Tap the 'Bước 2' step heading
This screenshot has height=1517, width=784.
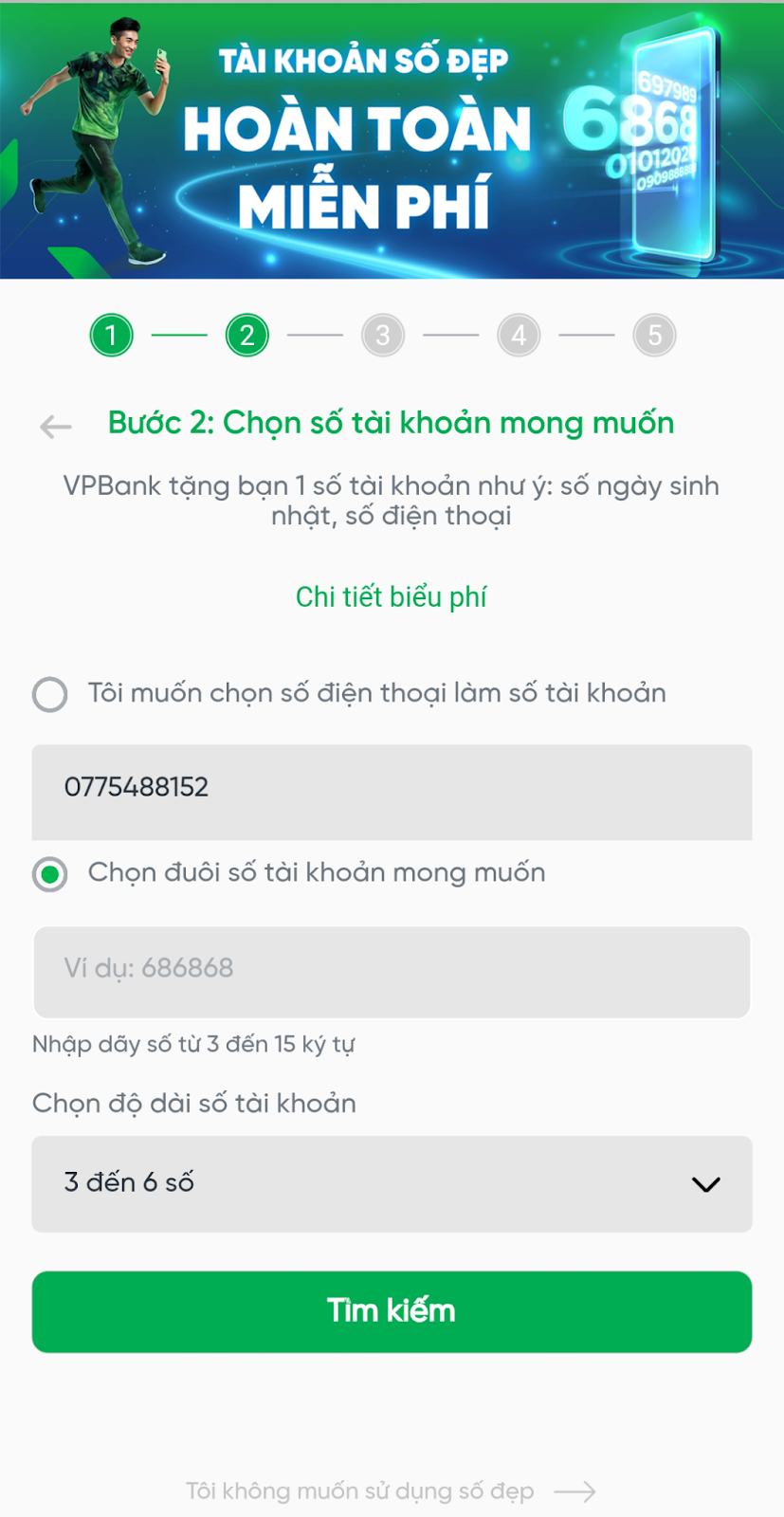click(x=391, y=423)
